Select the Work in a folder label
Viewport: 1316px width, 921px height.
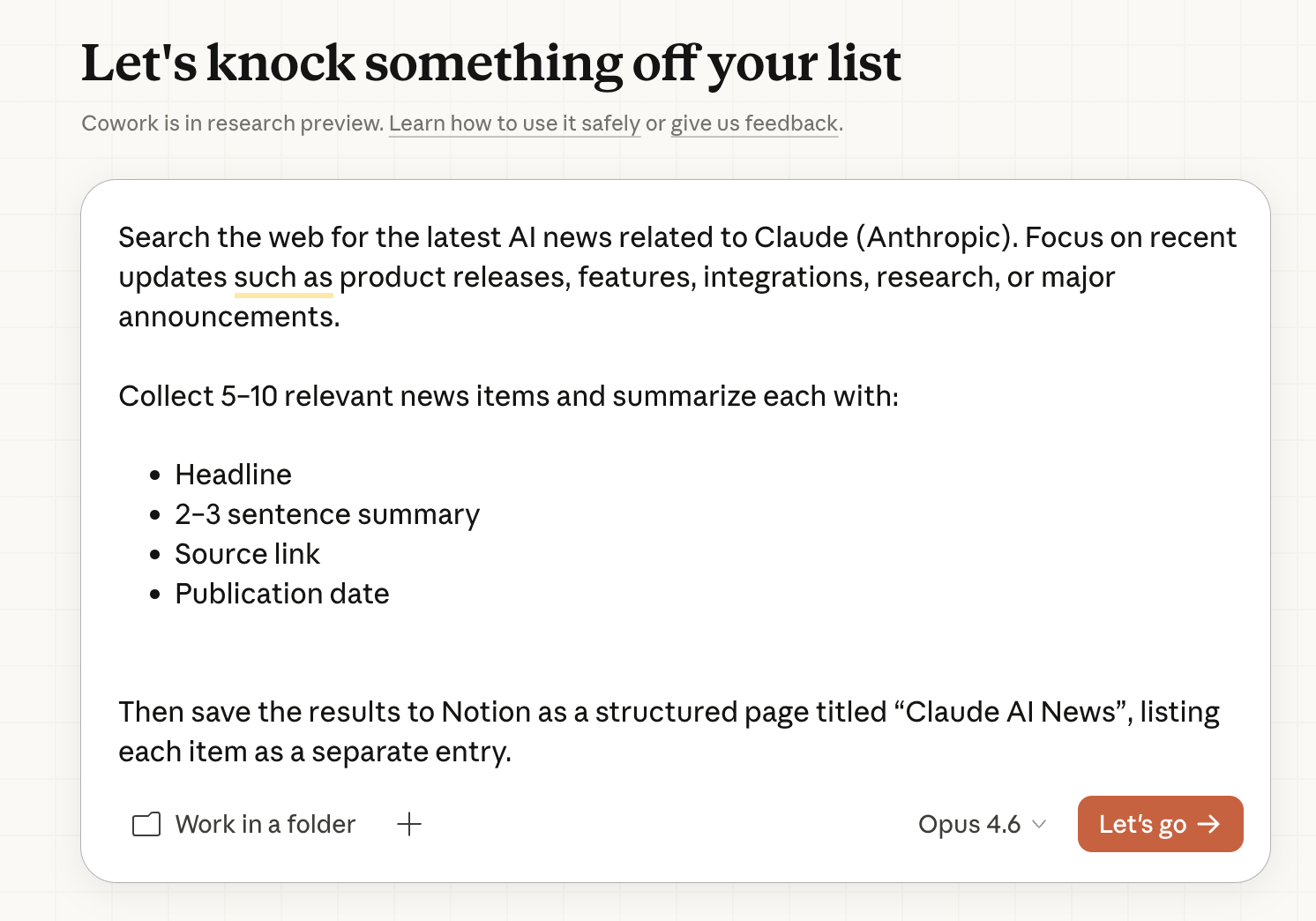click(x=265, y=824)
